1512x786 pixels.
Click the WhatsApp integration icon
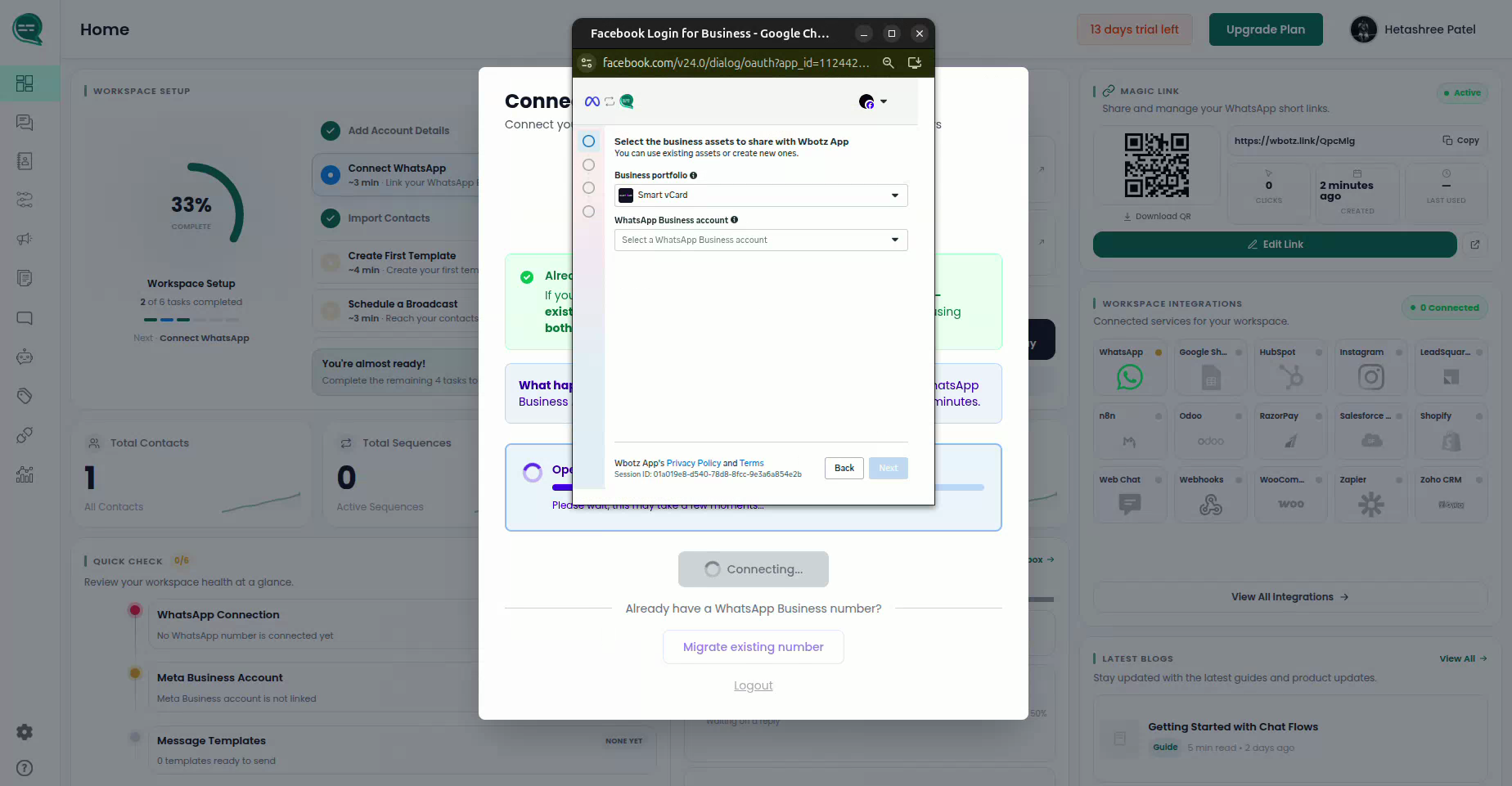coord(1130,377)
